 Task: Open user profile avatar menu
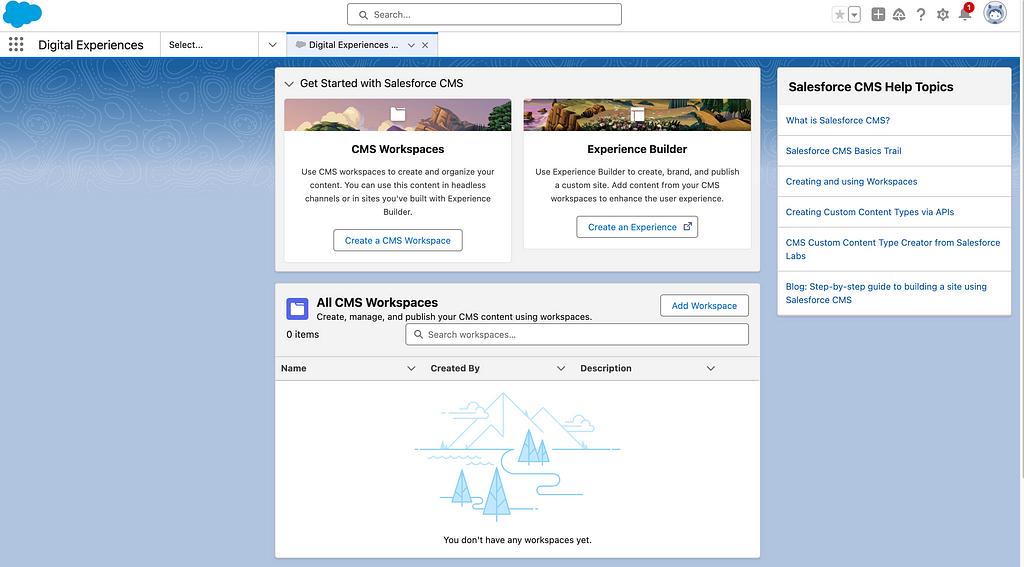pos(995,14)
